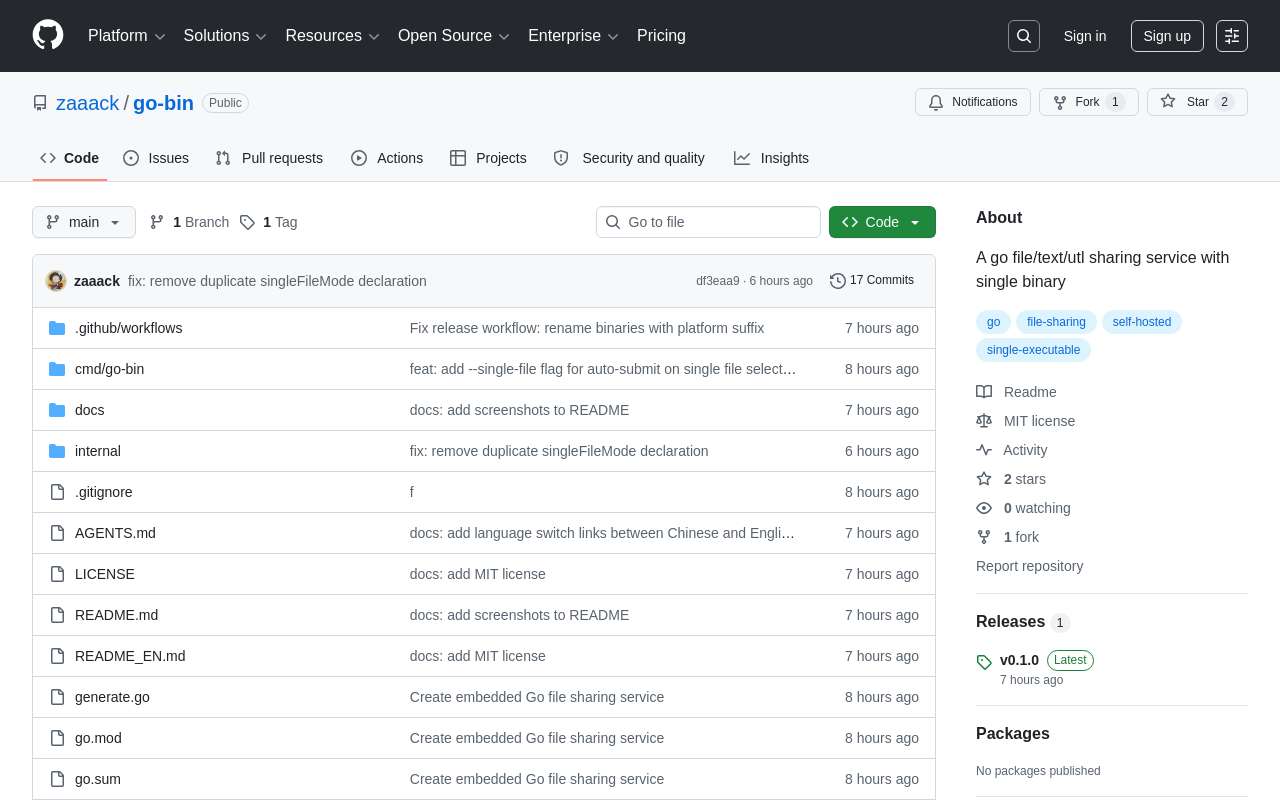Open the Pricing page
Viewport: 1280px width, 800px height.
point(661,36)
